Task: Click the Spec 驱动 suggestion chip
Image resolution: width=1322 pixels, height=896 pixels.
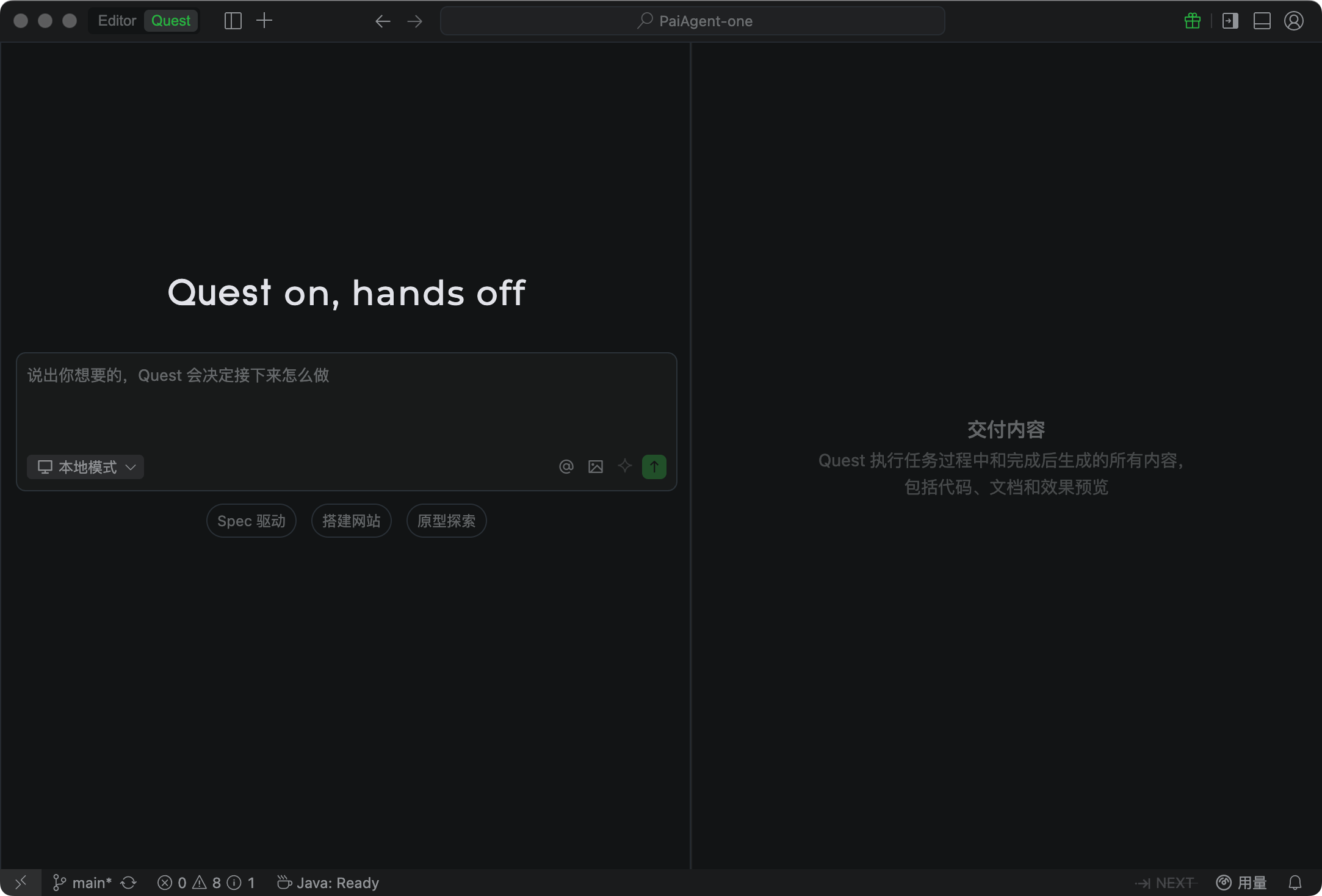Action: pyautogui.click(x=251, y=521)
